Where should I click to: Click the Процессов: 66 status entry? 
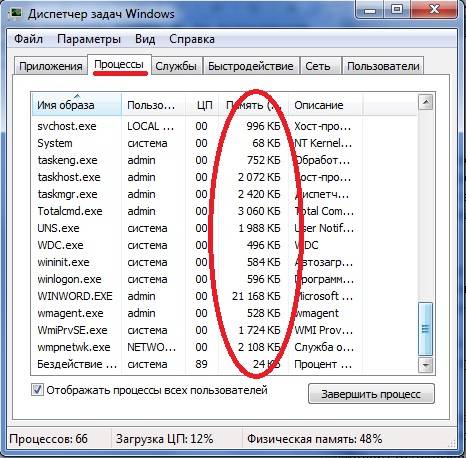click(49, 439)
